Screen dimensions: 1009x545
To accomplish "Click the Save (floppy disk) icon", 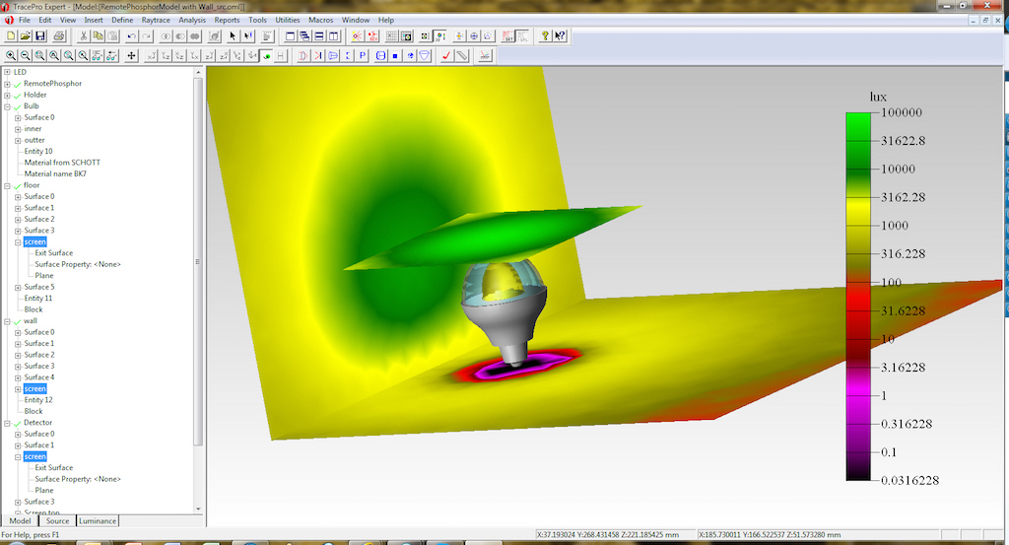I will [x=40, y=36].
